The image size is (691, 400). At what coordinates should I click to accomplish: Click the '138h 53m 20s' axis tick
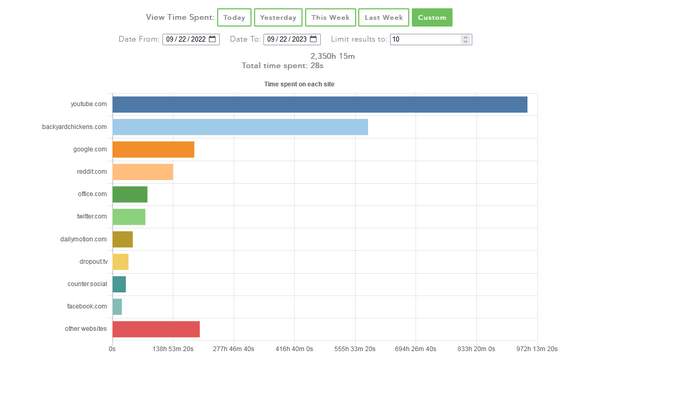click(x=173, y=349)
